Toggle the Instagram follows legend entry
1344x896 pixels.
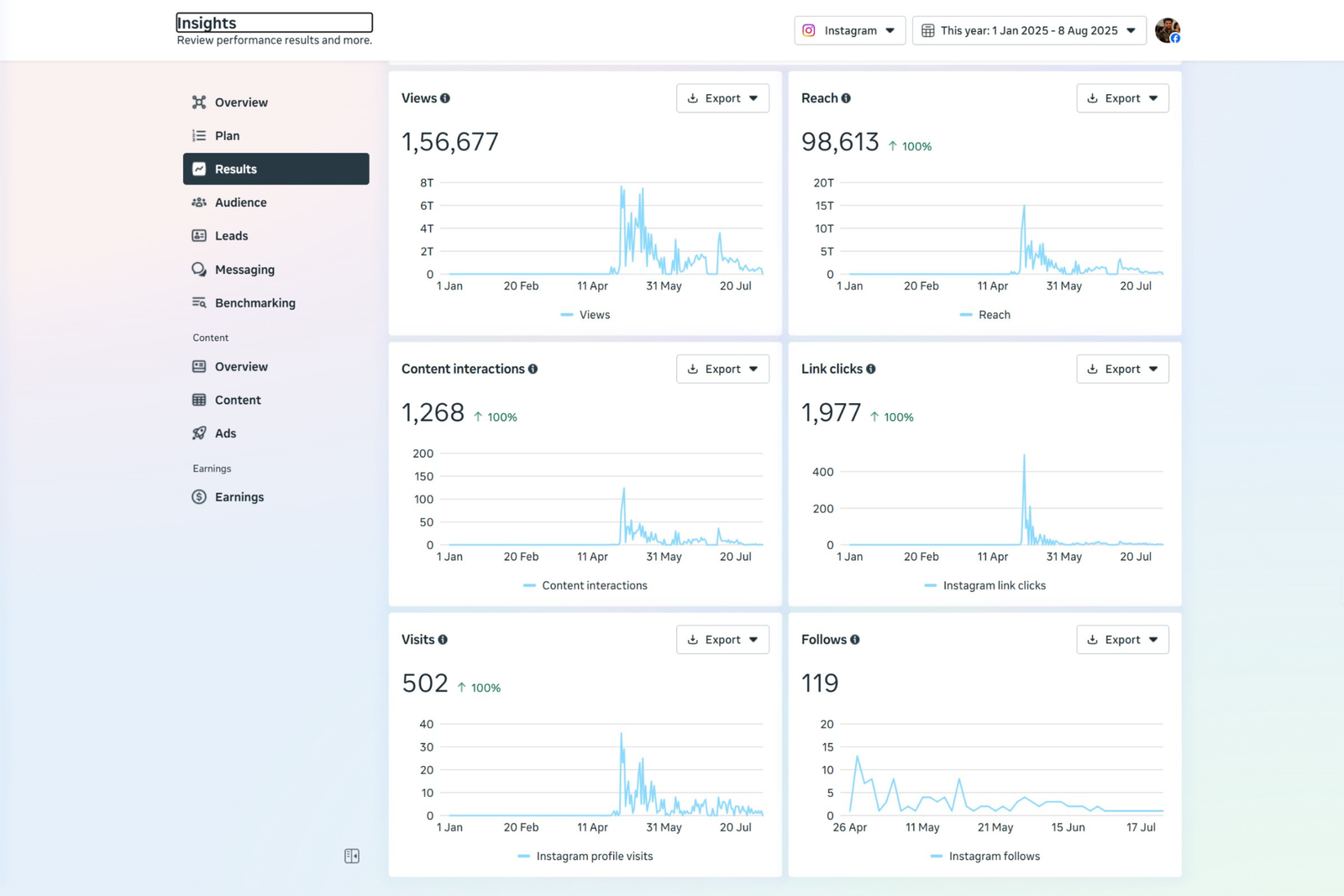pyautogui.click(x=985, y=857)
